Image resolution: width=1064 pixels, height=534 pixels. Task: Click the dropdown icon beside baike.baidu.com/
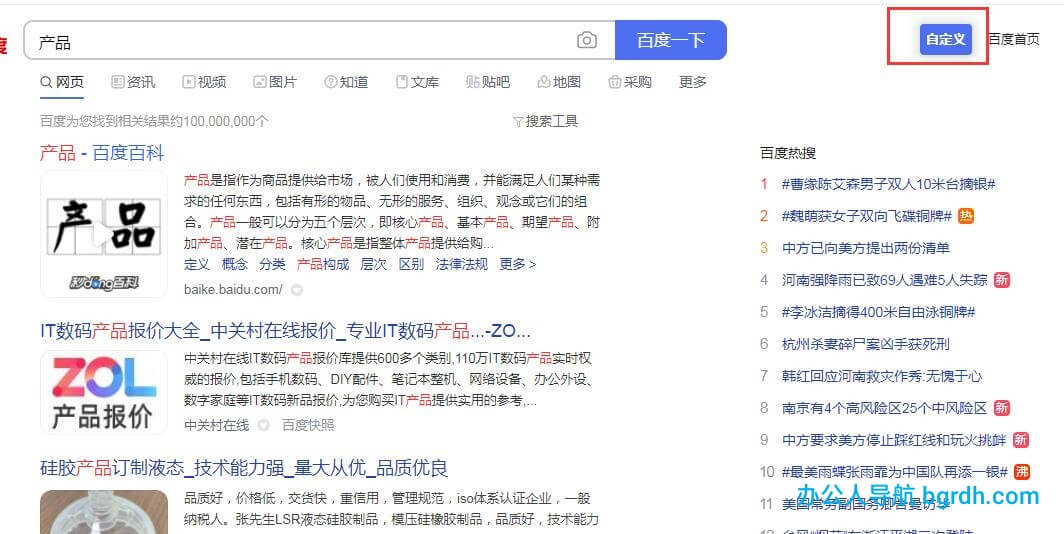tap(297, 290)
